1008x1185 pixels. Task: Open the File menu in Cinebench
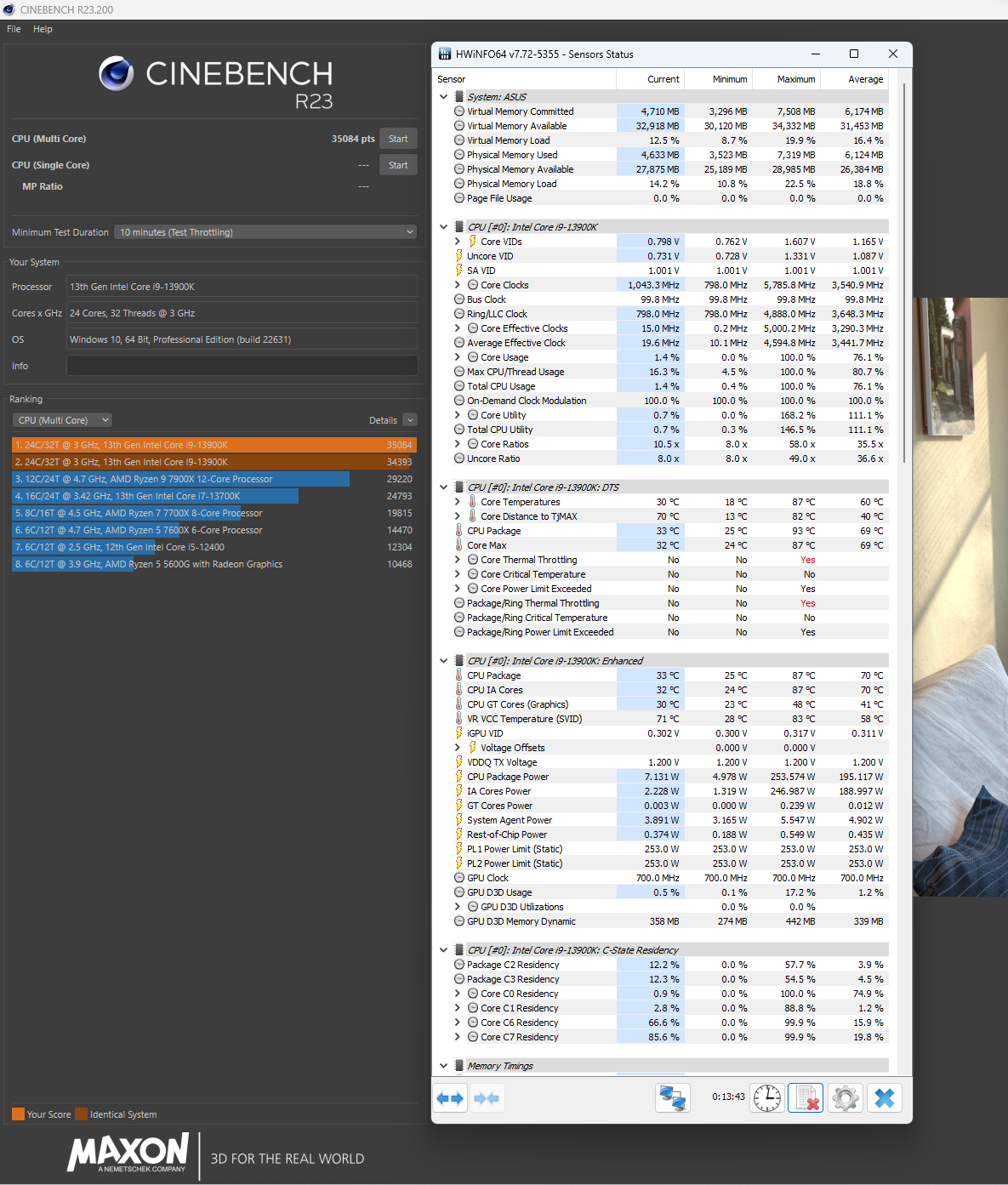14,29
